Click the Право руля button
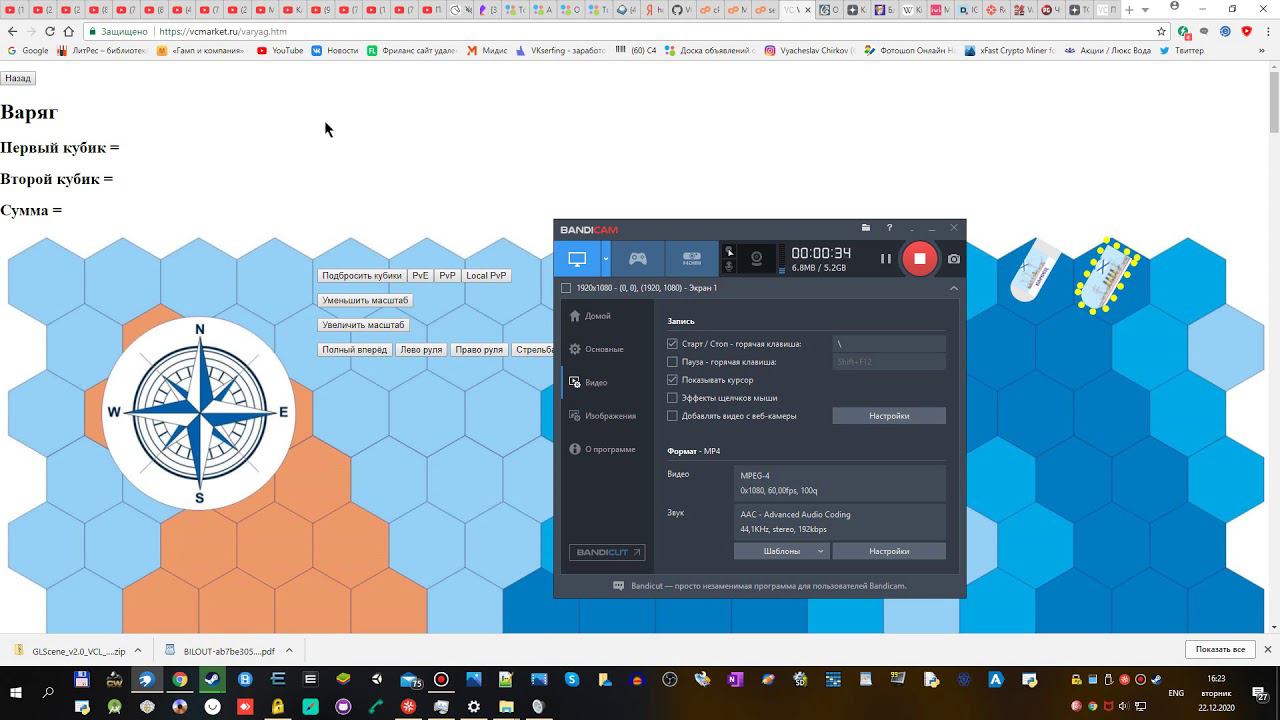Viewport: 1280px width, 720px height. (x=479, y=350)
